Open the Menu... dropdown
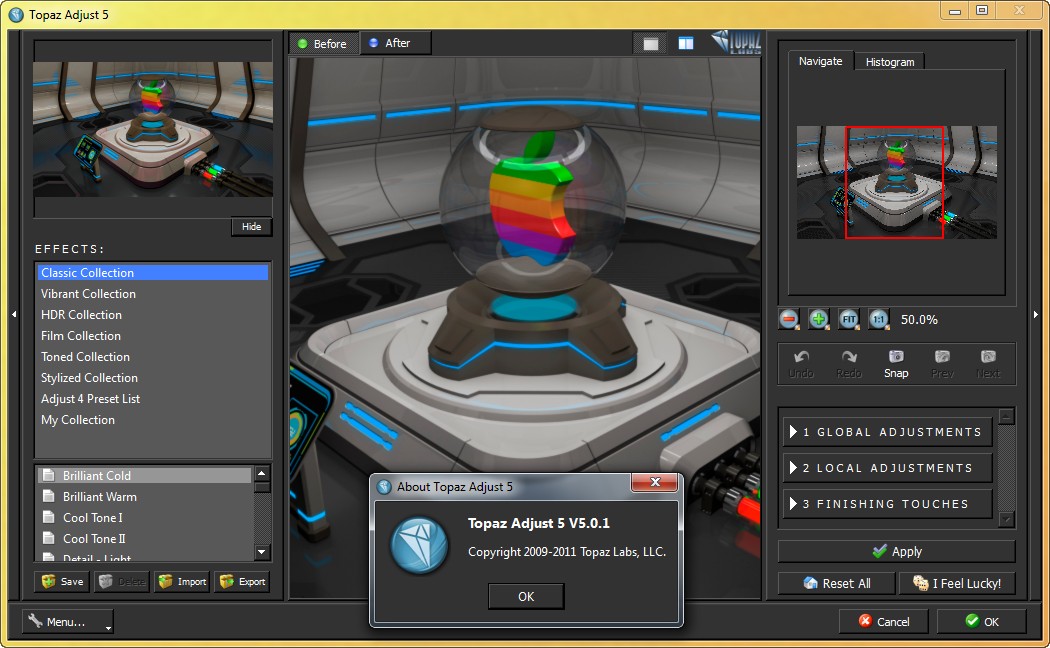1050x648 pixels. (68, 622)
